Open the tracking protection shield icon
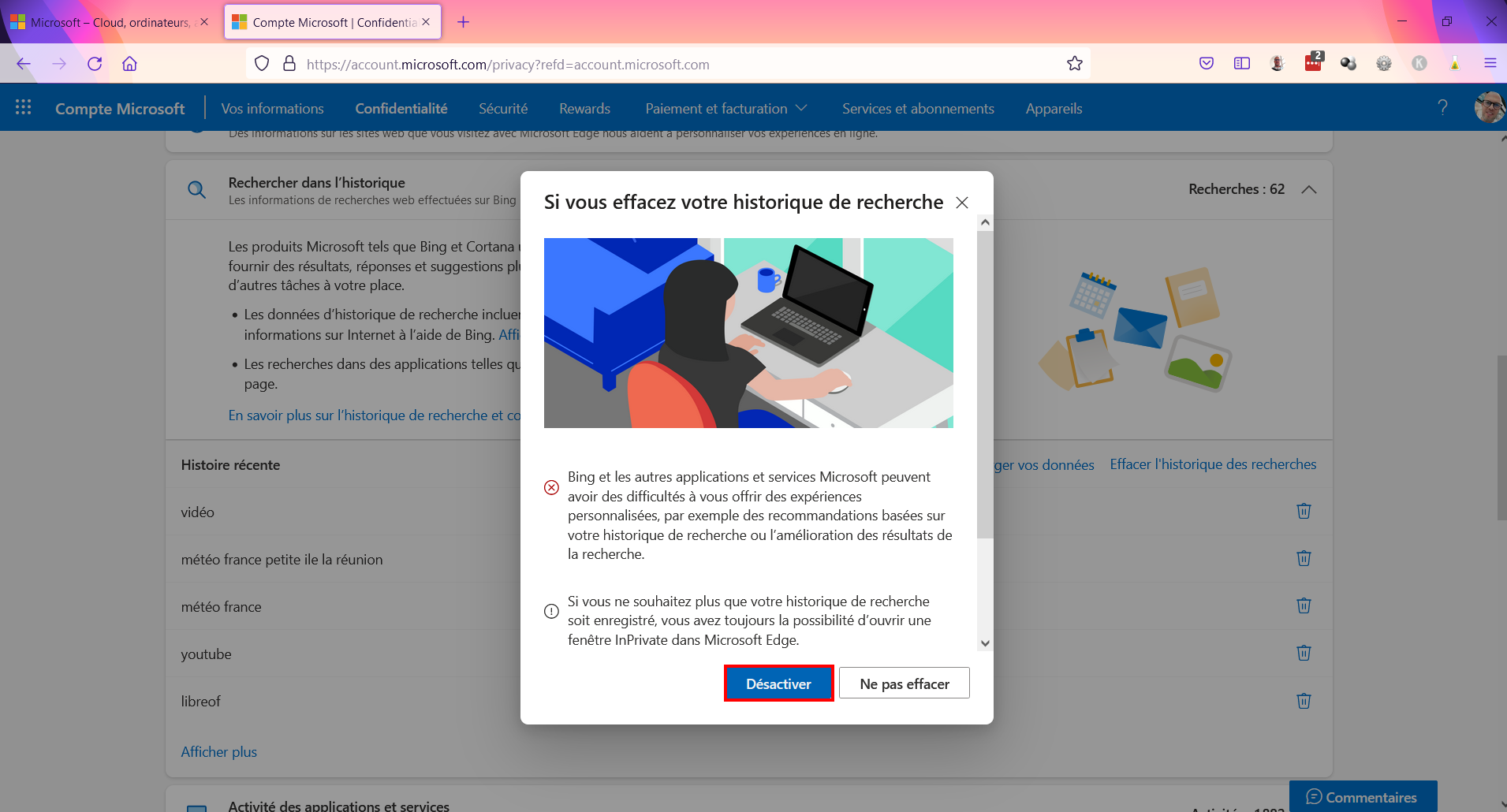The width and height of the screenshot is (1507, 812). [x=262, y=64]
